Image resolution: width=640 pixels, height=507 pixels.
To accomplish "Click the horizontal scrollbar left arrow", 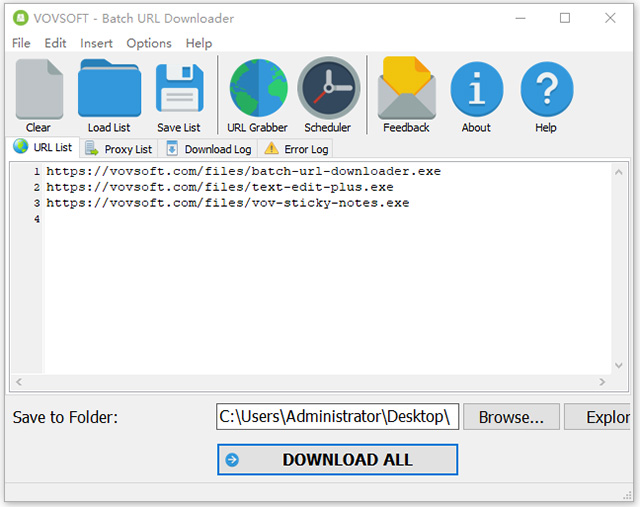I will click(x=19, y=382).
